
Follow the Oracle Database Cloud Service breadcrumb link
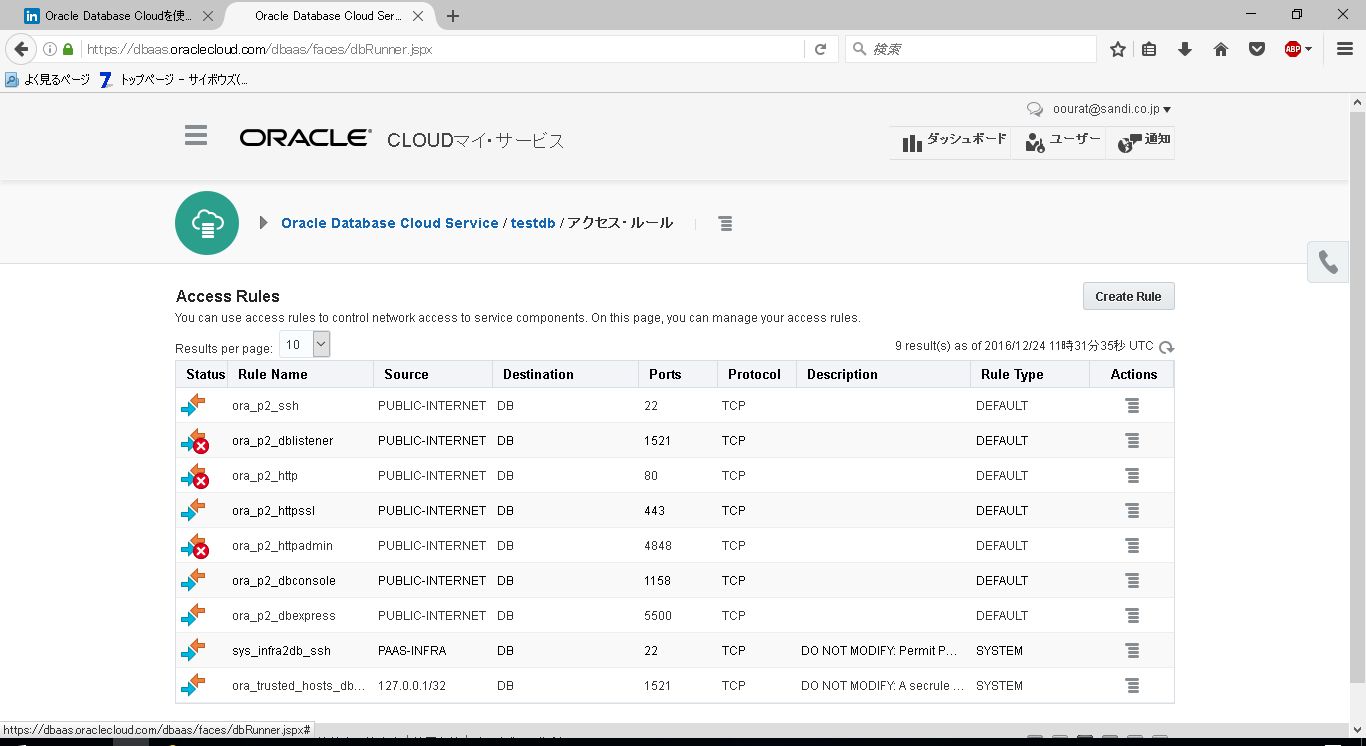tap(390, 223)
